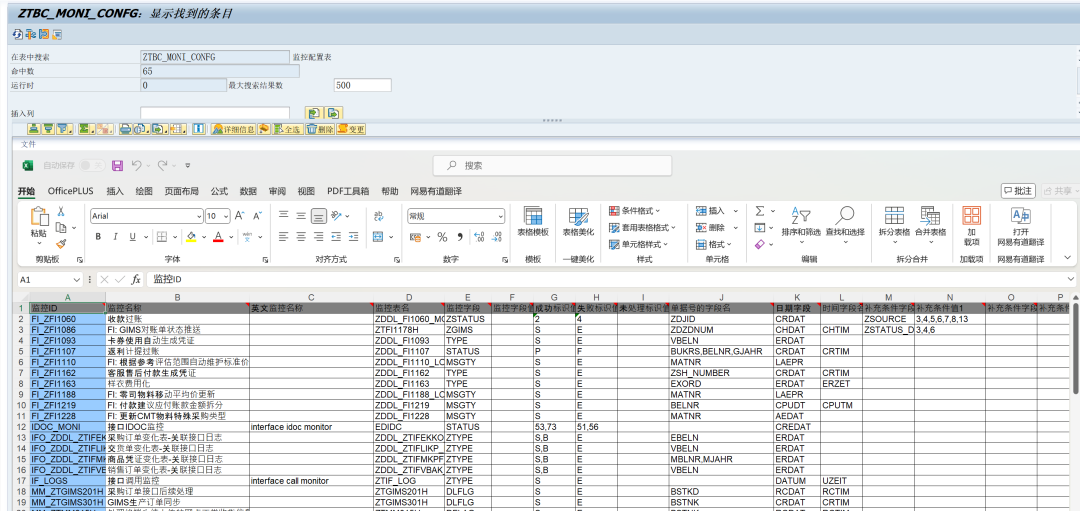The image size is (1080, 511).
Task: Apply percent style to cells
Action: pos(442,237)
